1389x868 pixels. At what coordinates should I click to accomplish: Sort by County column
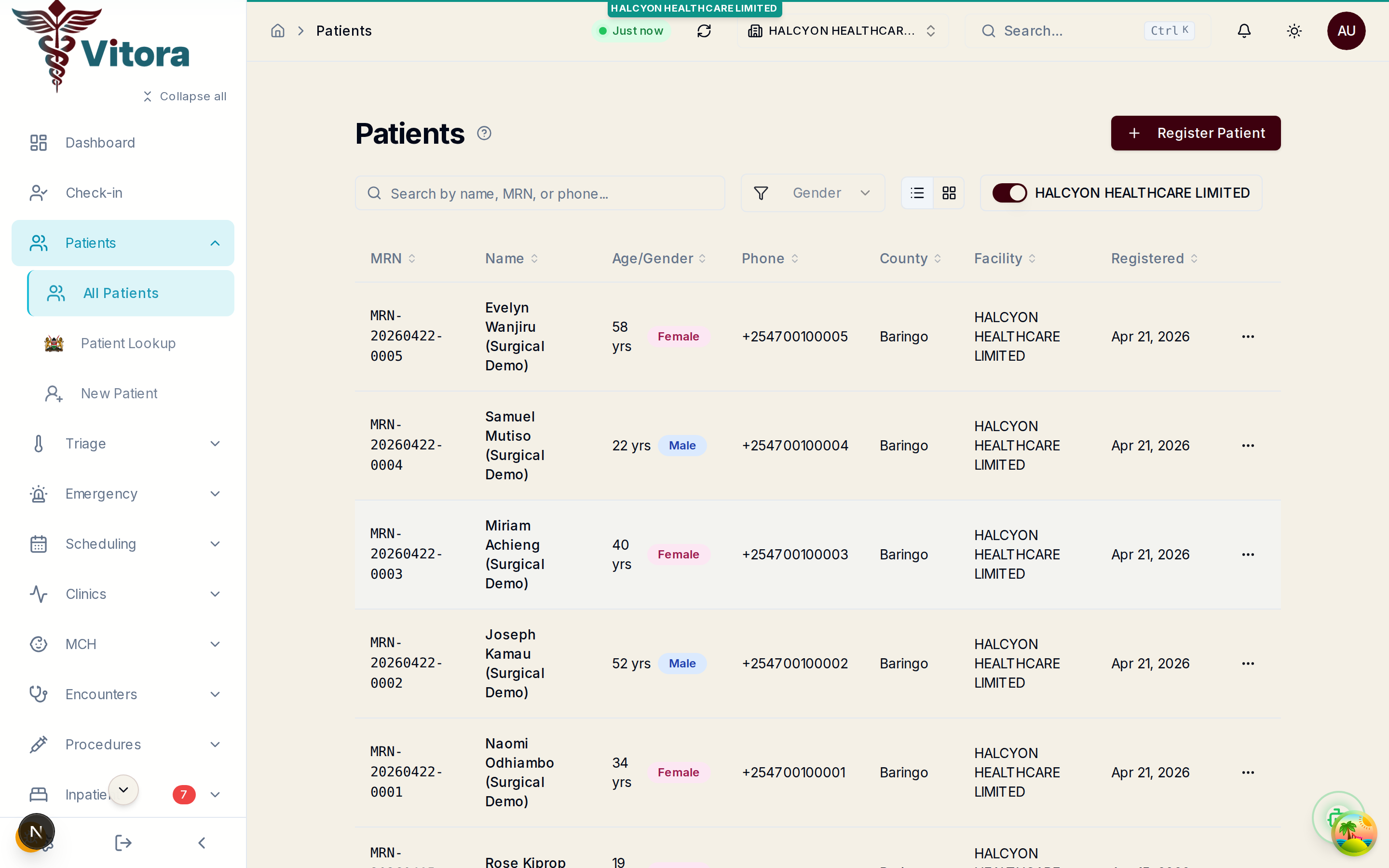tap(910, 258)
